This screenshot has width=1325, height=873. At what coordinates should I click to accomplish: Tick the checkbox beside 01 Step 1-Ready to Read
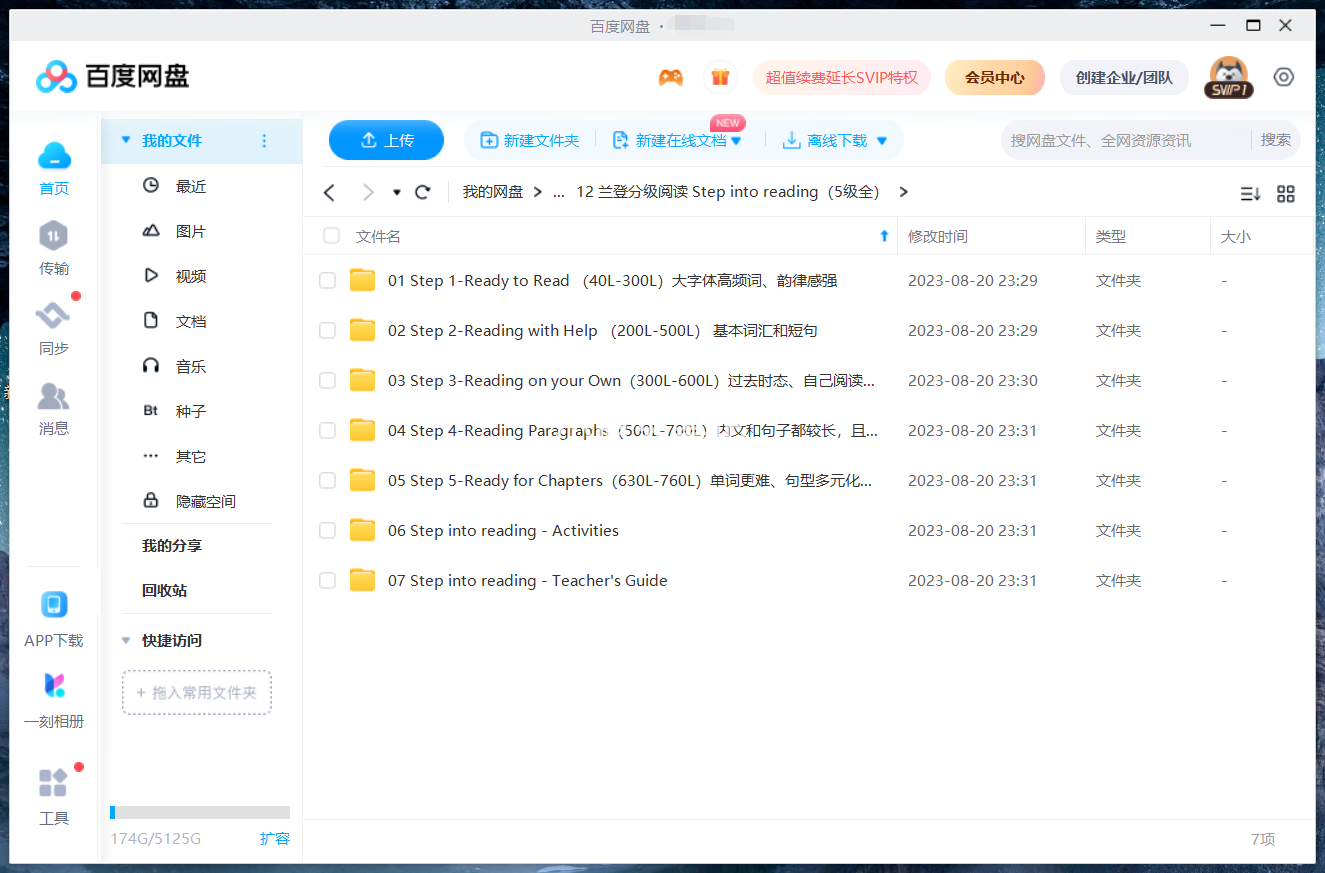(x=327, y=280)
